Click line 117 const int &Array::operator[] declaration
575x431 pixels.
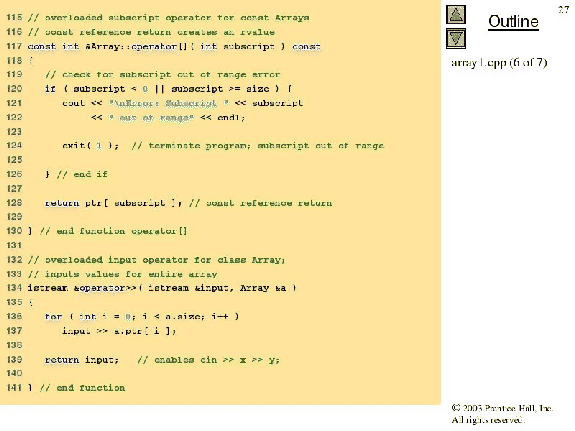coord(174,47)
